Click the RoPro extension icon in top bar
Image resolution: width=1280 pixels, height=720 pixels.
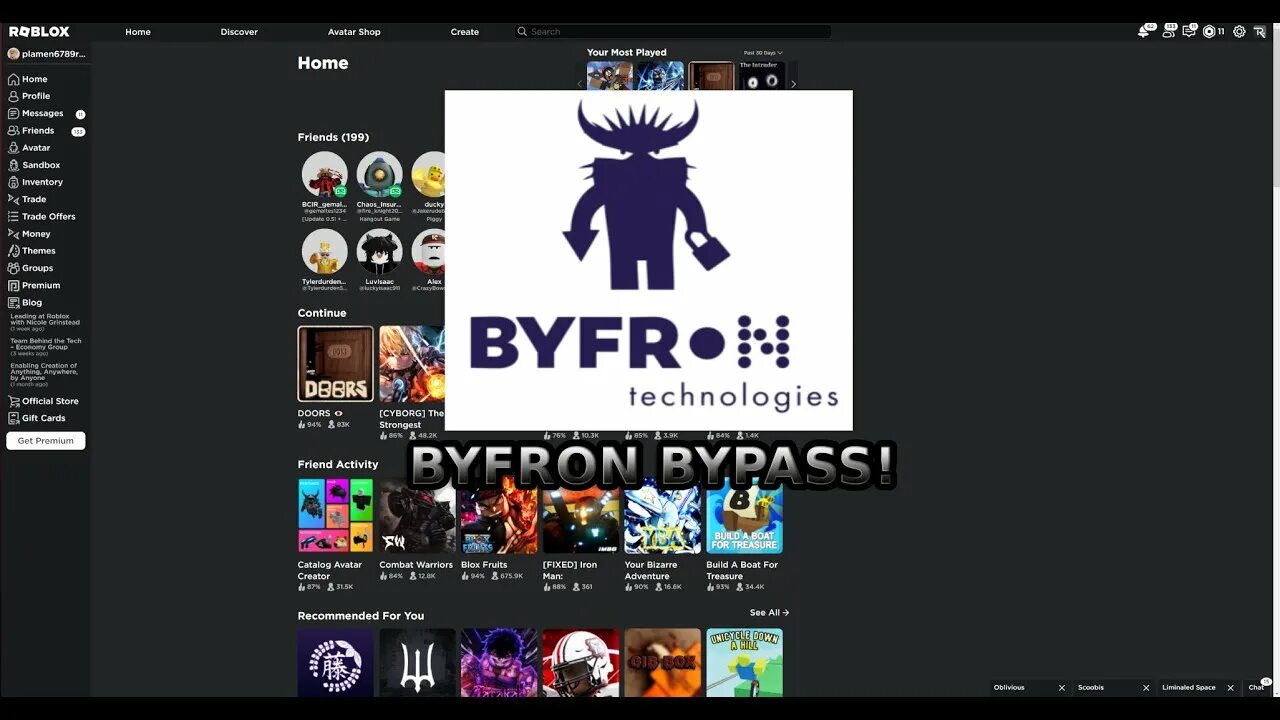1259,32
